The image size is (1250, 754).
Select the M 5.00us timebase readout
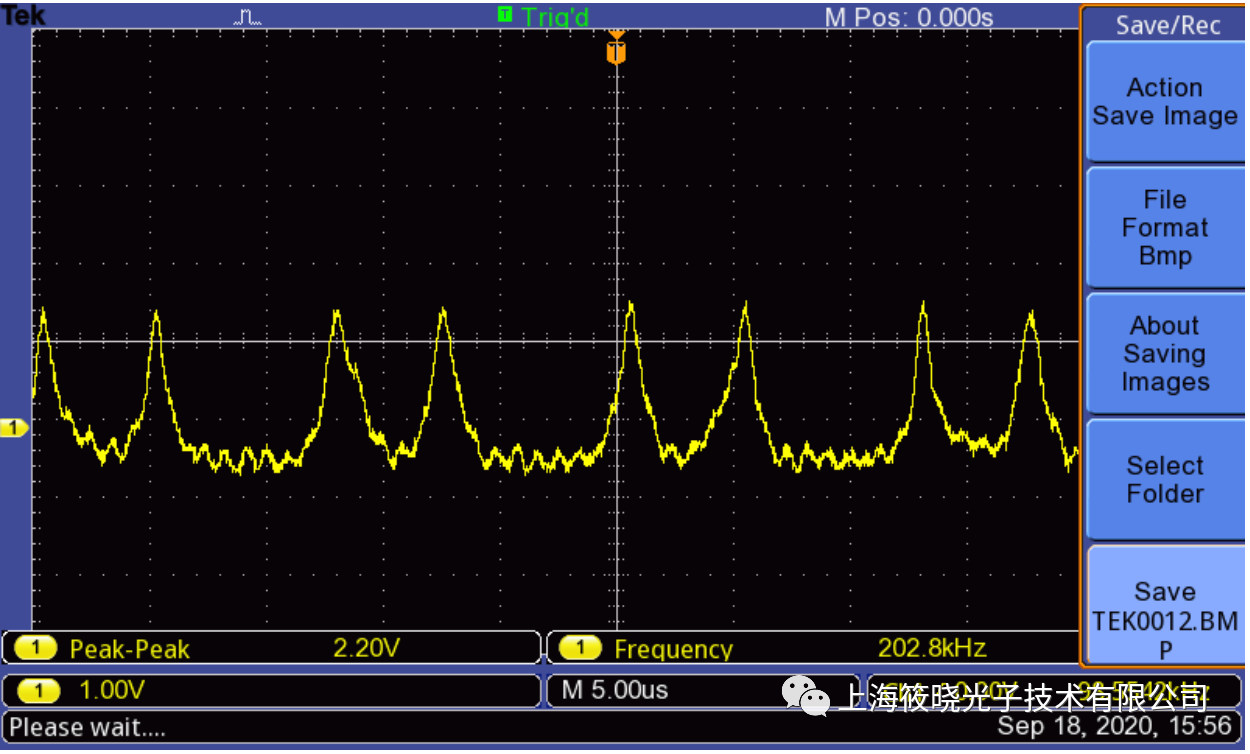614,690
